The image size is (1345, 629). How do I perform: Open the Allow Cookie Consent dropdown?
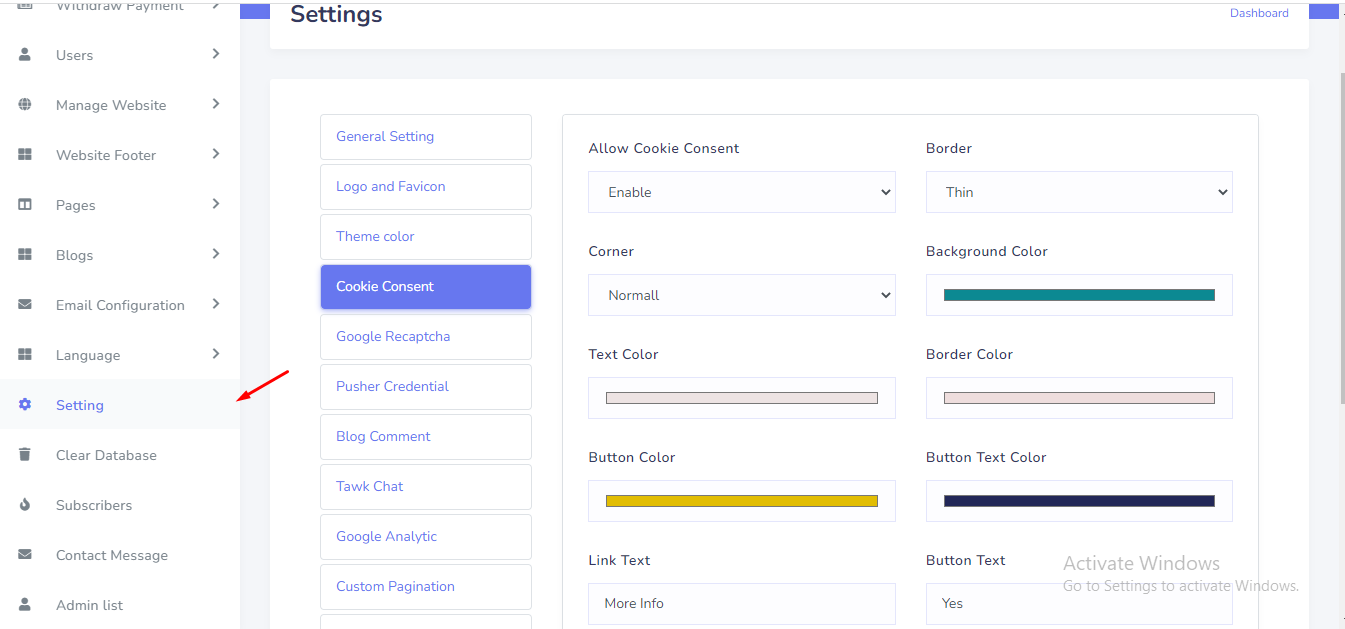click(741, 192)
